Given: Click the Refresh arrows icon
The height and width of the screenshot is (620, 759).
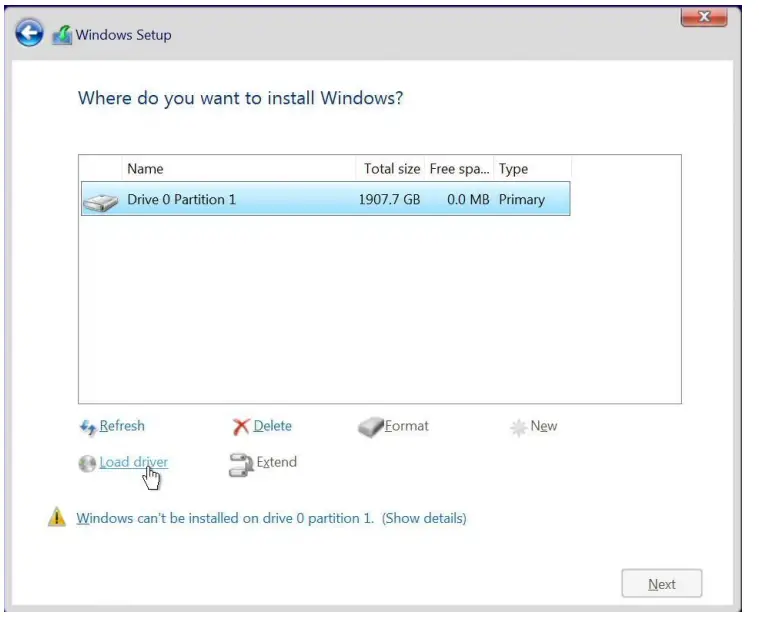Looking at the screenshot, I should (88, 427).
